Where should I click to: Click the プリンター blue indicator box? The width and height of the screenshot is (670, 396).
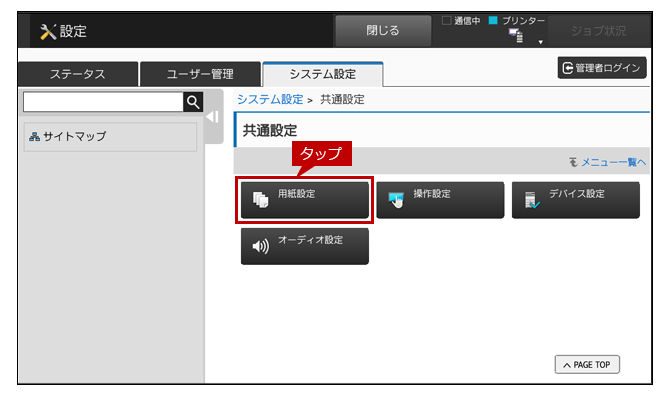click(493, 20)
